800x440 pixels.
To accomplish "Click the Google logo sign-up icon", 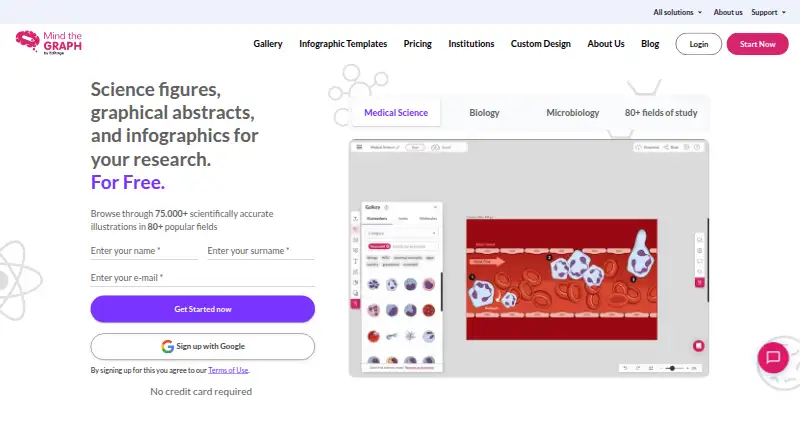I will [x=167, y=347].
